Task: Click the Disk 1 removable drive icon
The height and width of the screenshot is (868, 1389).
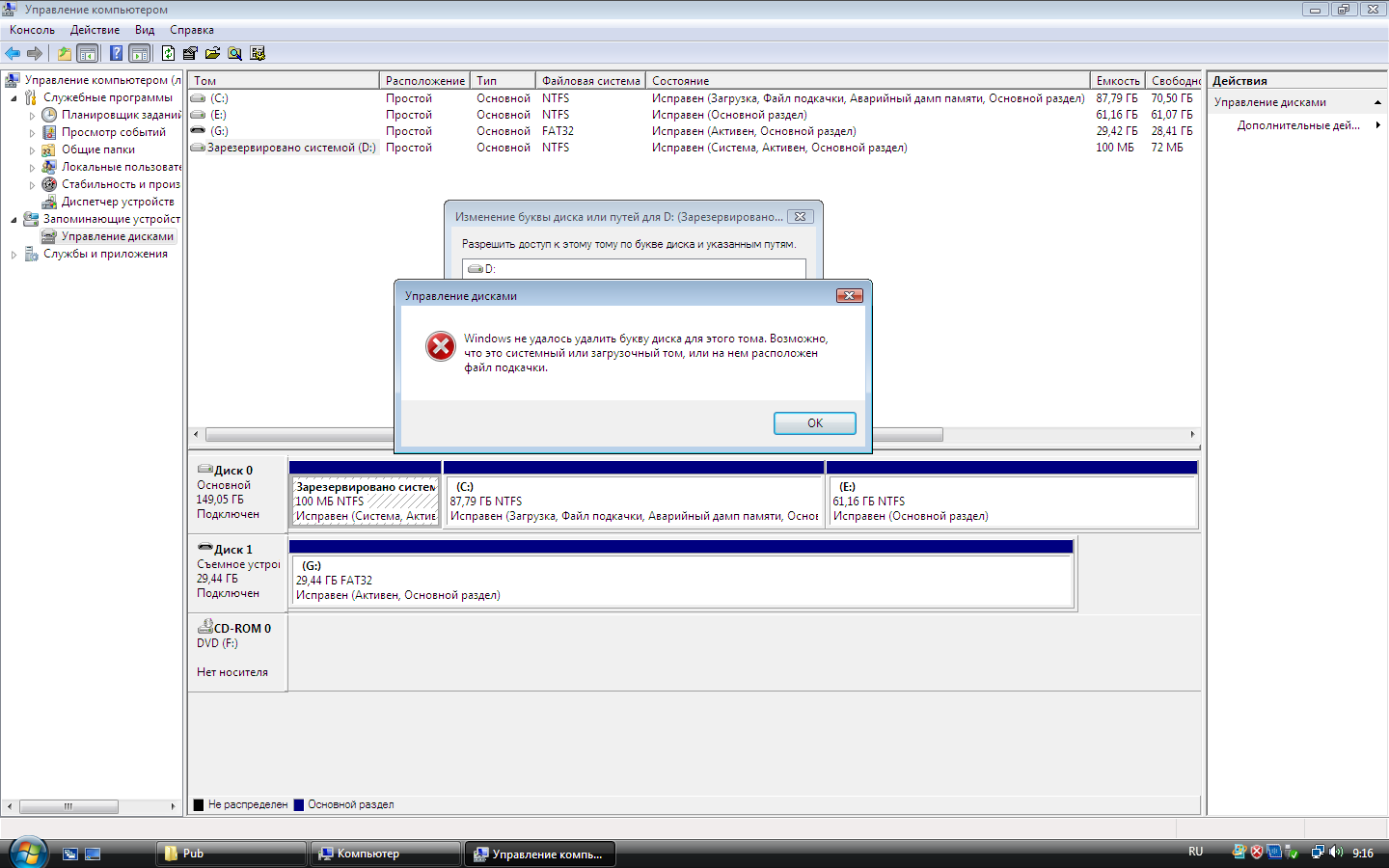Action: pyautogui.click(x=204, y=549)
